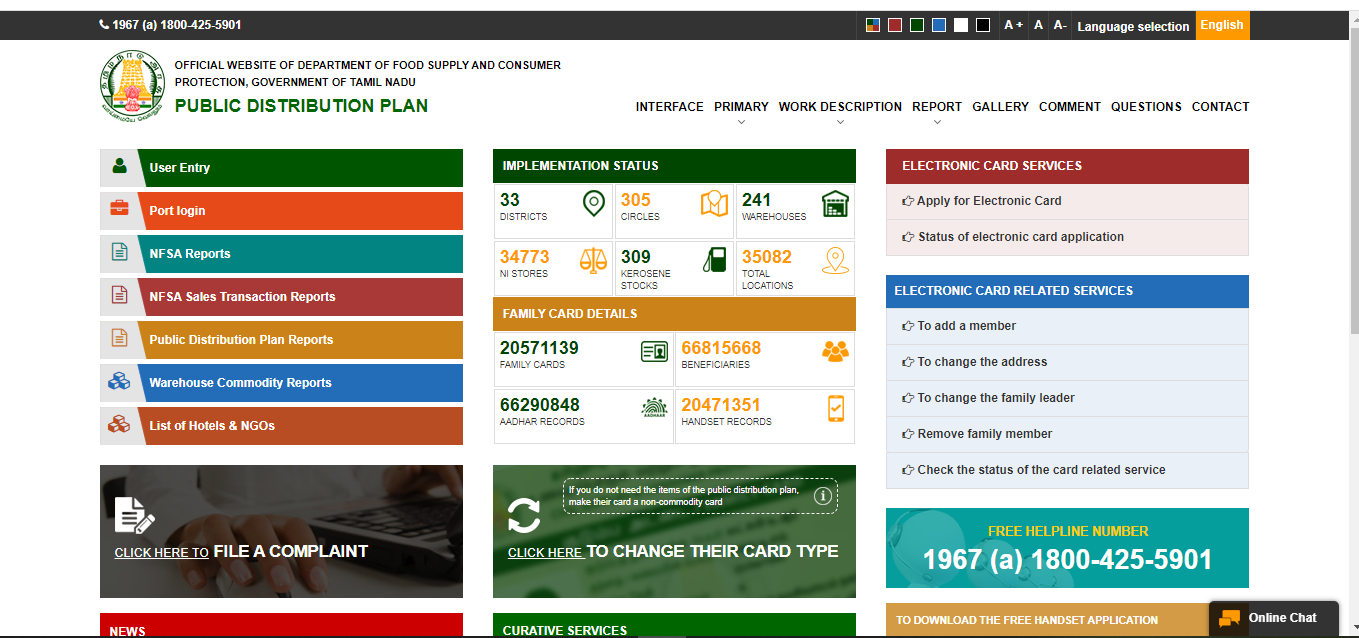Open the GALLERY menu item
The height and width of the screenshot is (638, 1359).
coord(1000,107)
